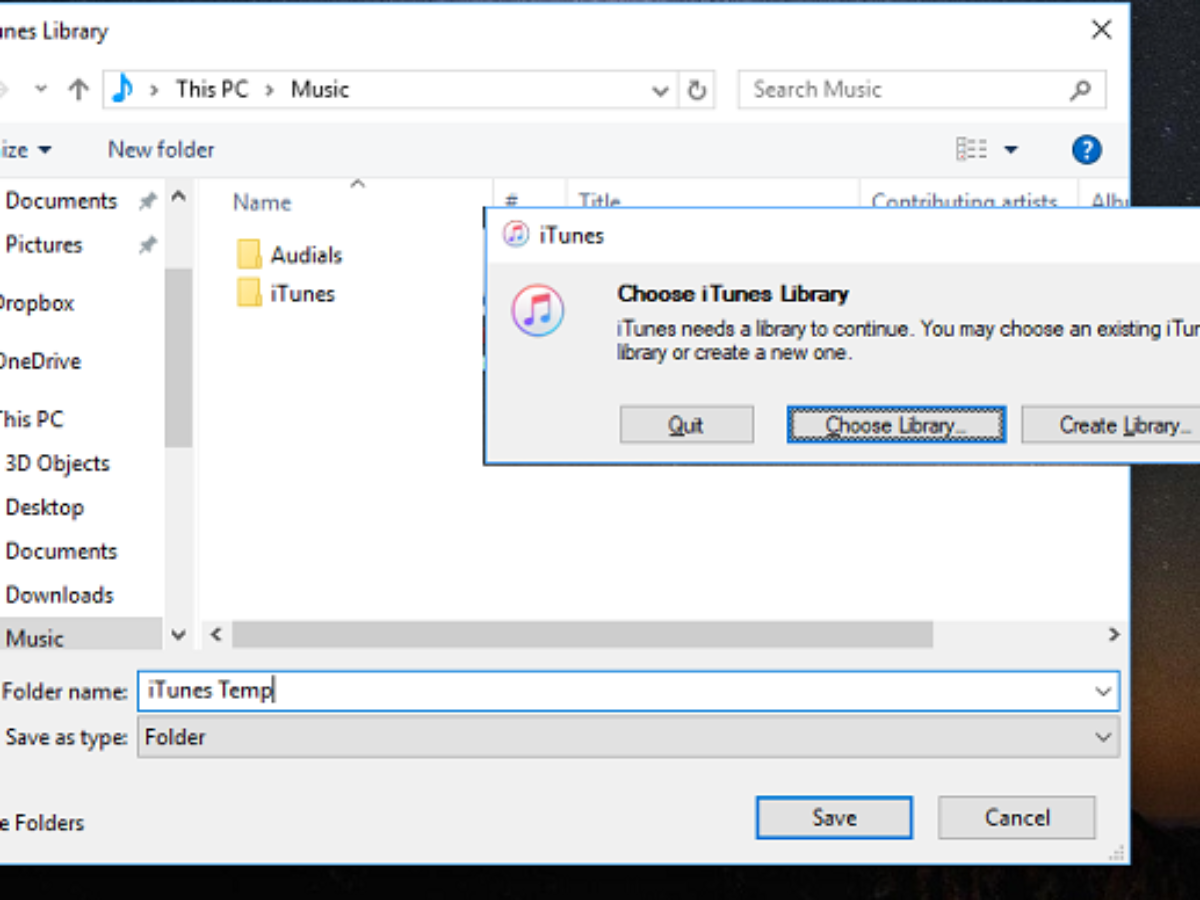Click the Folder name text field

[x=628, y=691]
